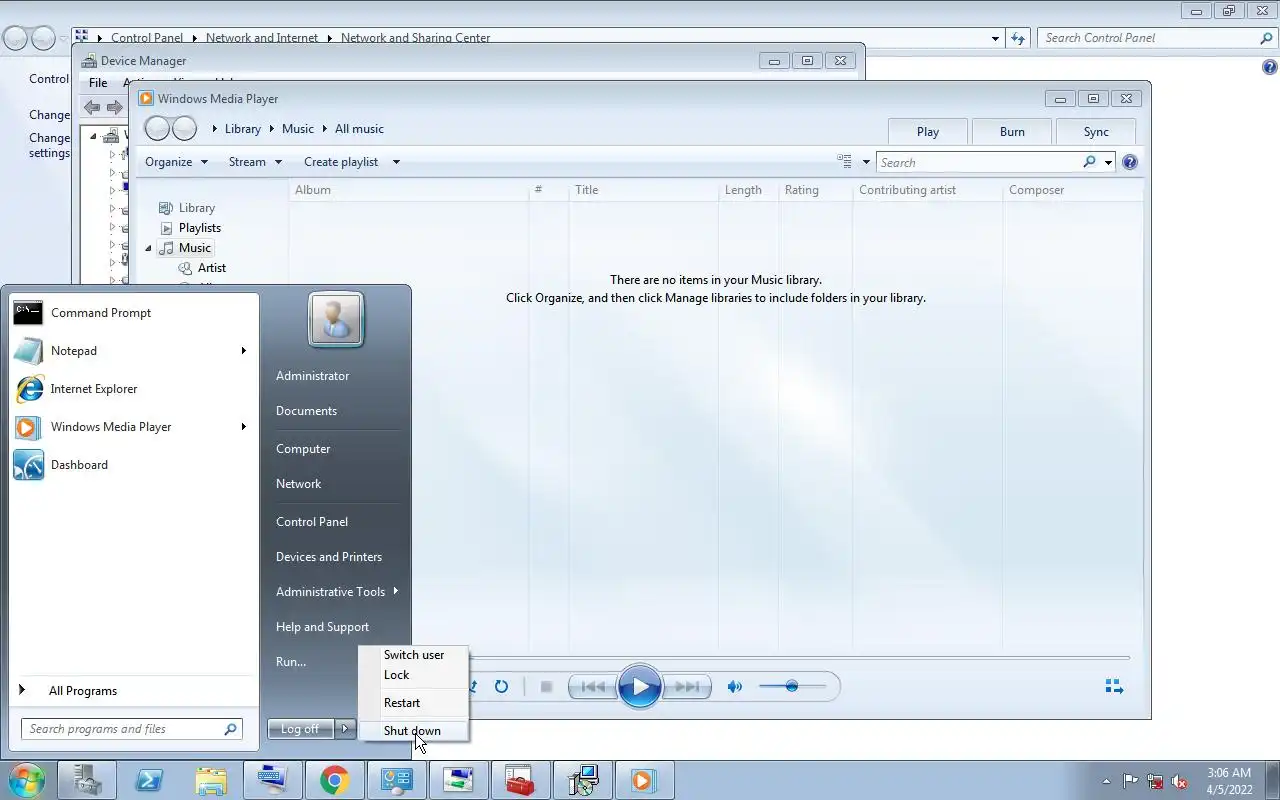Open Windows PowerShell taskbar icon
Viewport: 1280px width, 800px height.
click(x=149, y=780)
